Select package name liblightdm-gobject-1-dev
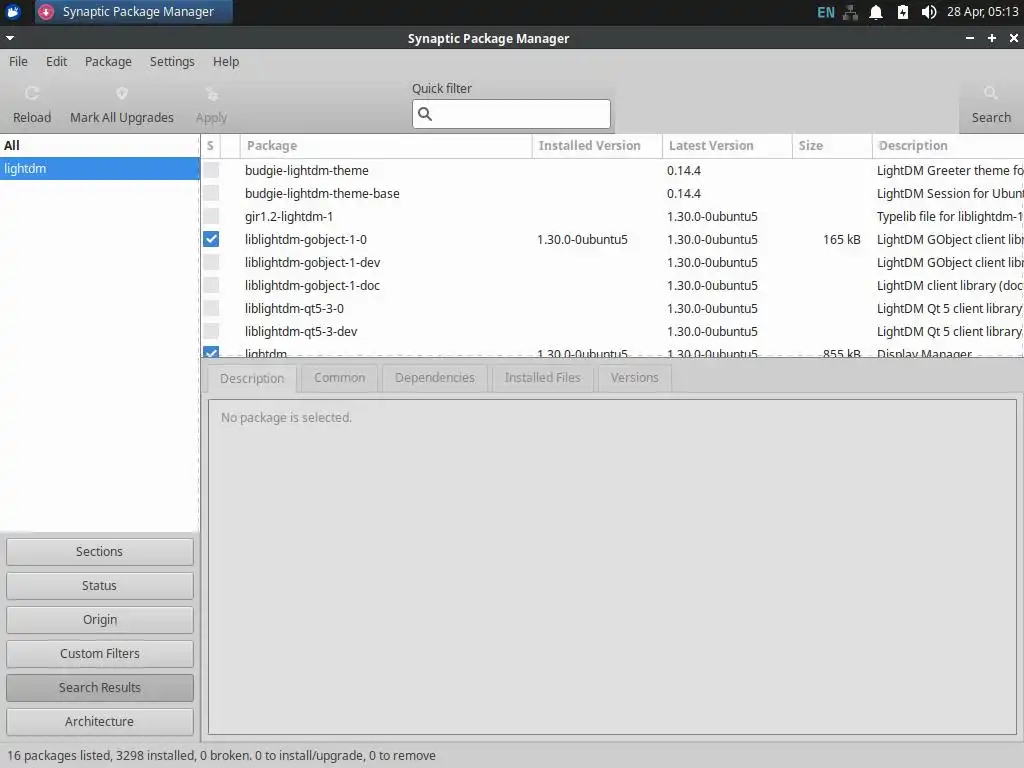This screenshot has height=768, width=1024. (x=312, y=262)
